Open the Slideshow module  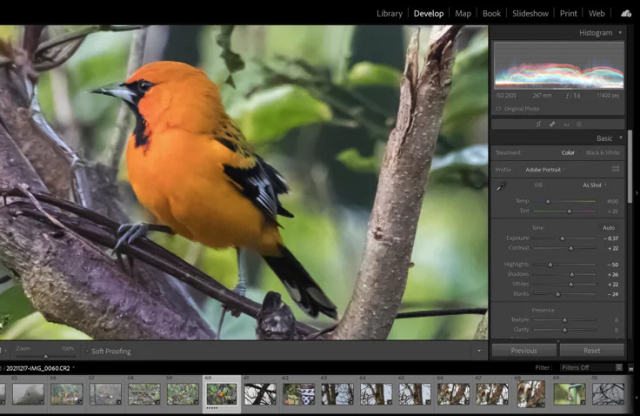[530, 13]
